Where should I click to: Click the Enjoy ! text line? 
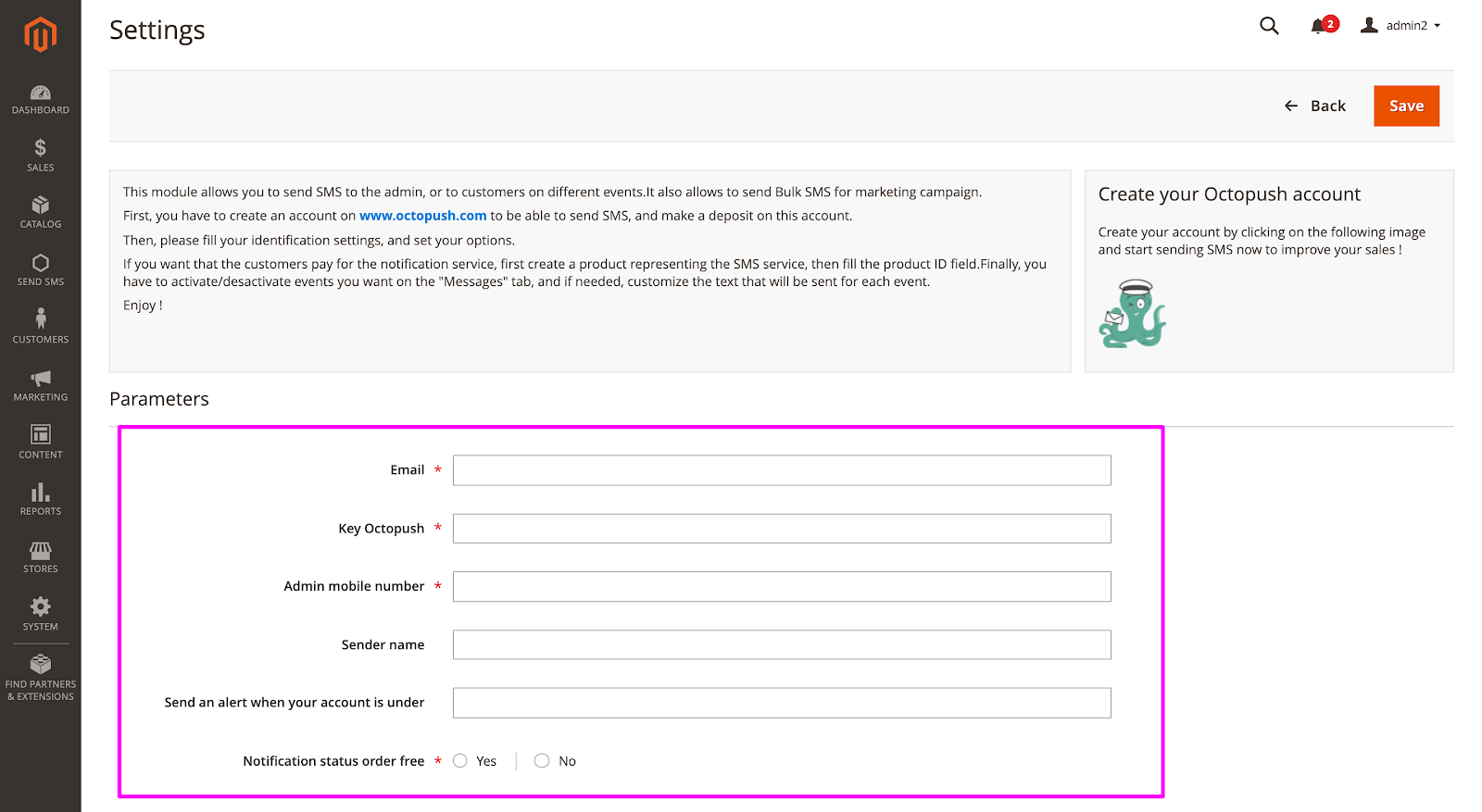coord(143,306)
